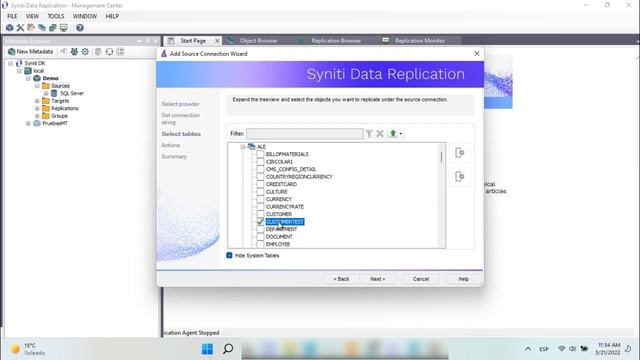Image resolution: width=640 pixels, height=360 pixels.
Task: Open Windows taskbar search
Action: [x=228, y=349]
